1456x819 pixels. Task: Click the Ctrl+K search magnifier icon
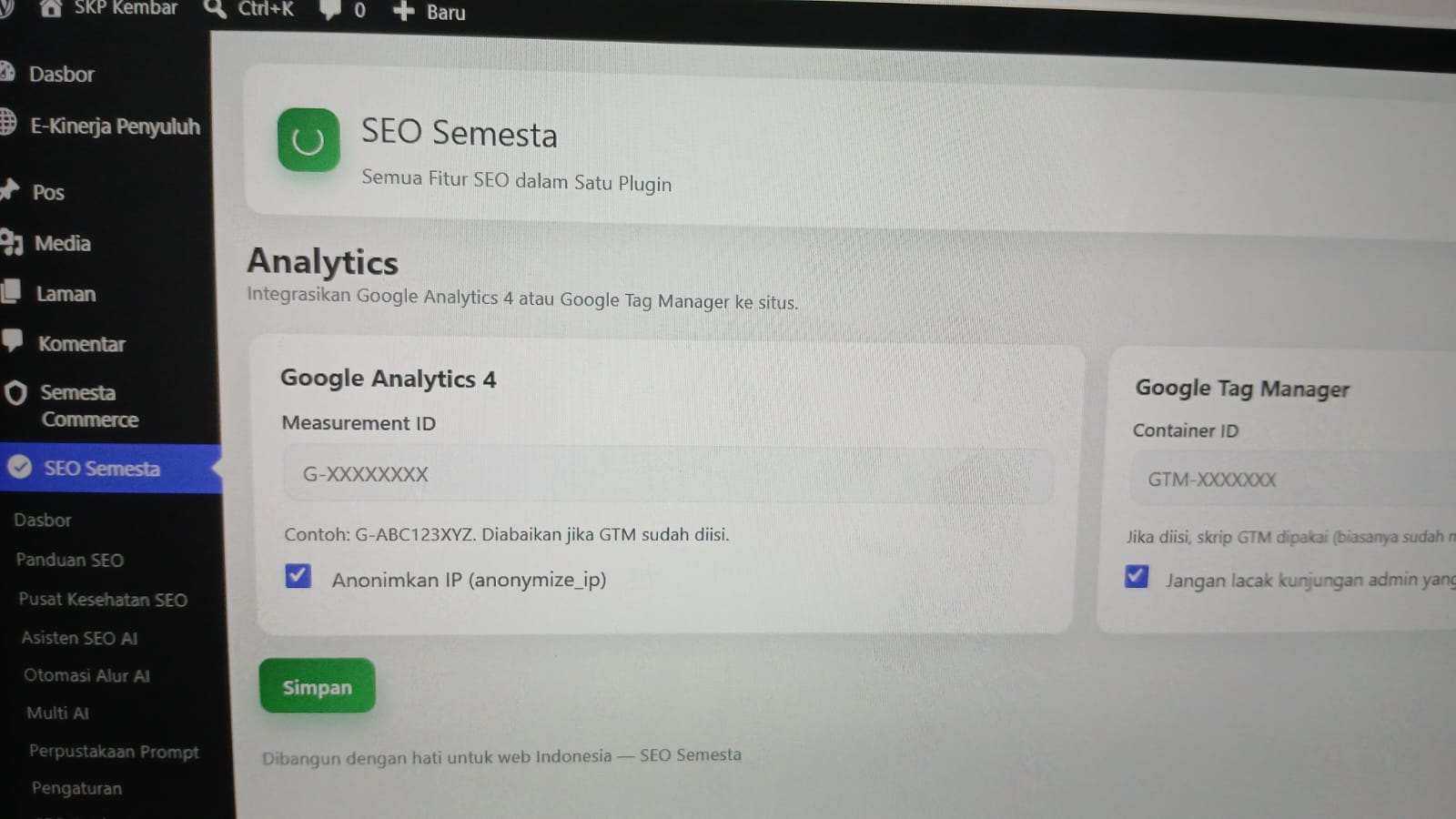point(215,9)
